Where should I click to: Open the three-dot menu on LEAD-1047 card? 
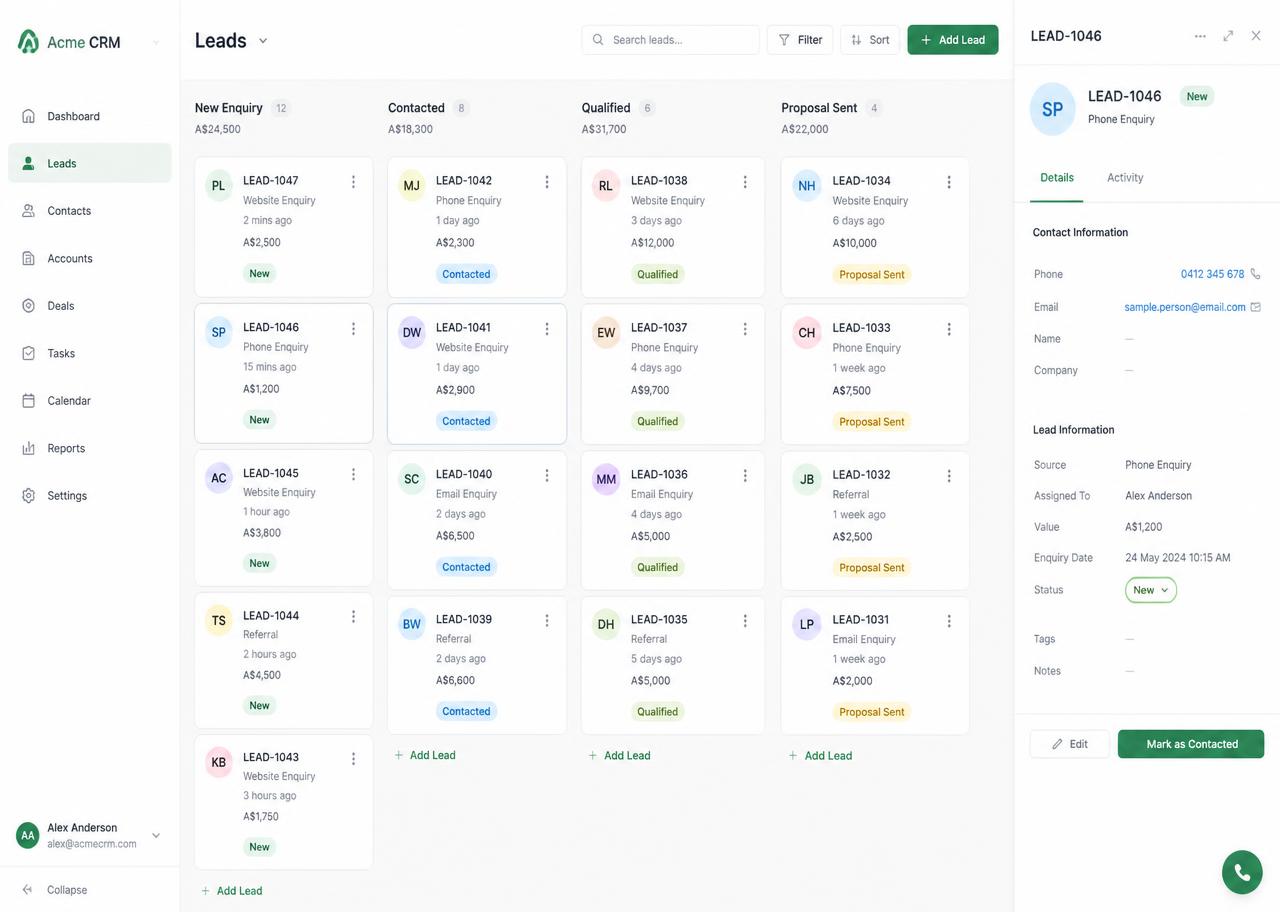[x=353, y=182]
